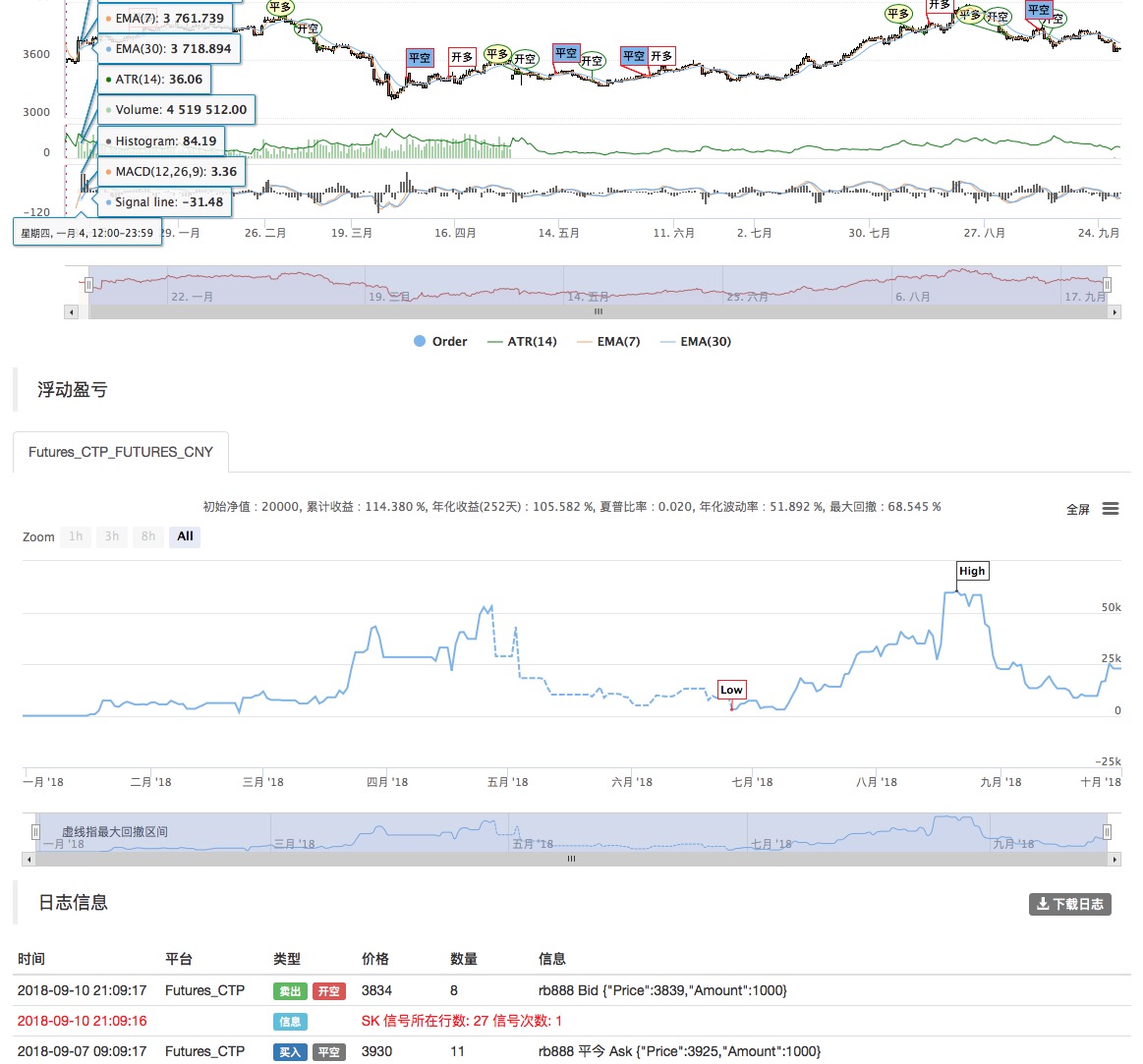Click the SK 信号所在行数 message
The width and height of the screenshot is (1143, 1064).
[x=462, y=1021]
